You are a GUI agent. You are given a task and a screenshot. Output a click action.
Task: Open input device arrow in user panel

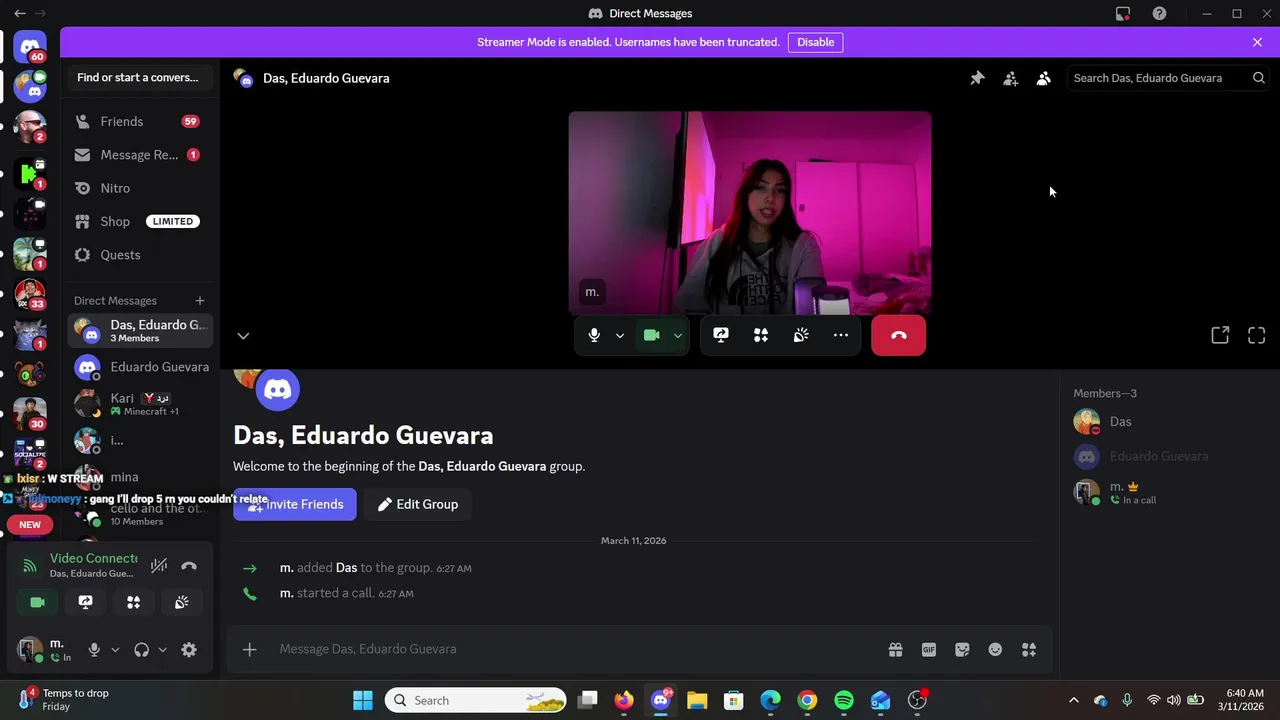pyautogui.click(x=115, y=650)
